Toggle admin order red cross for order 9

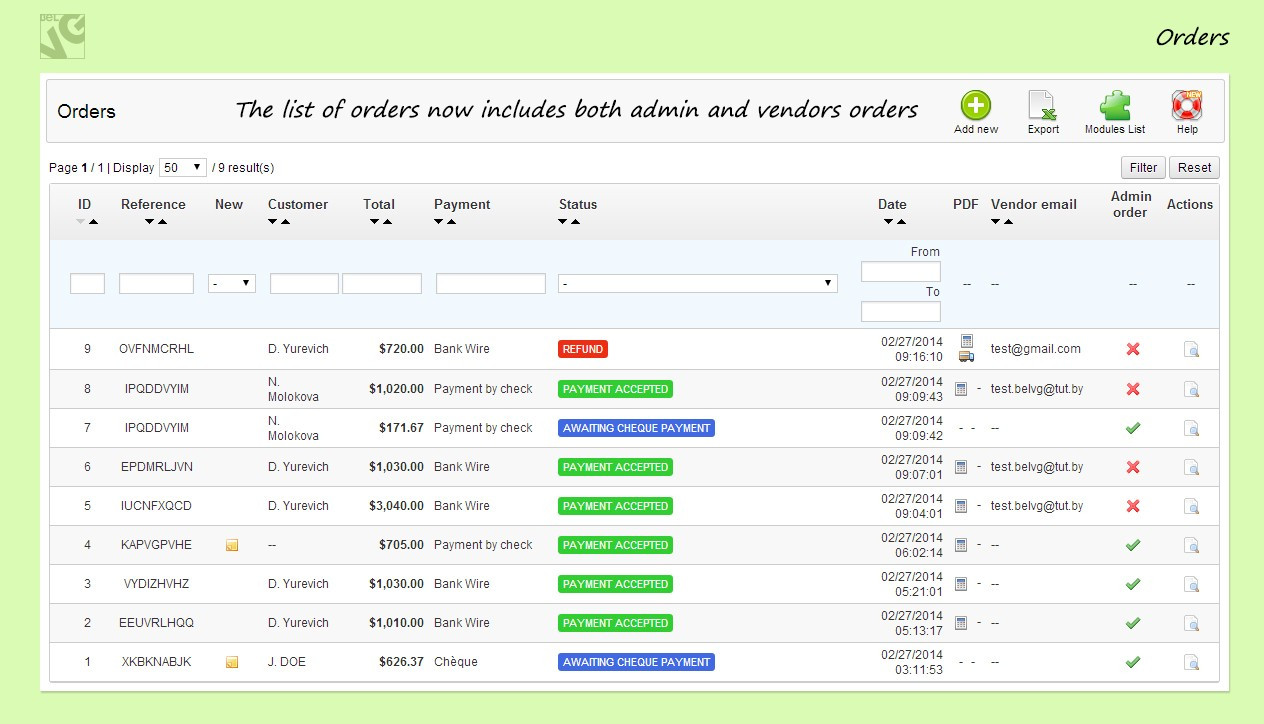pos(1132,349)
